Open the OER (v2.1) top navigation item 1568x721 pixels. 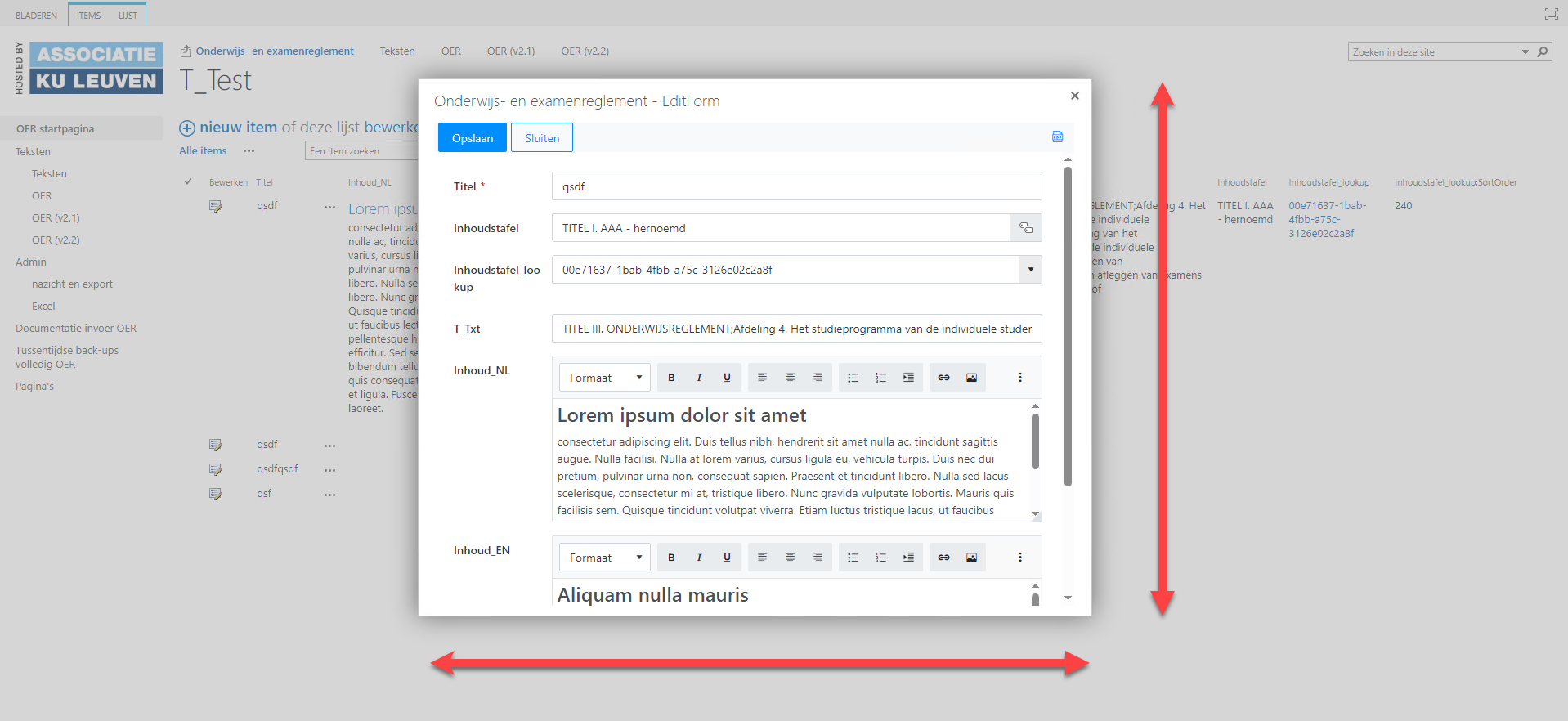tap(510, 51)
